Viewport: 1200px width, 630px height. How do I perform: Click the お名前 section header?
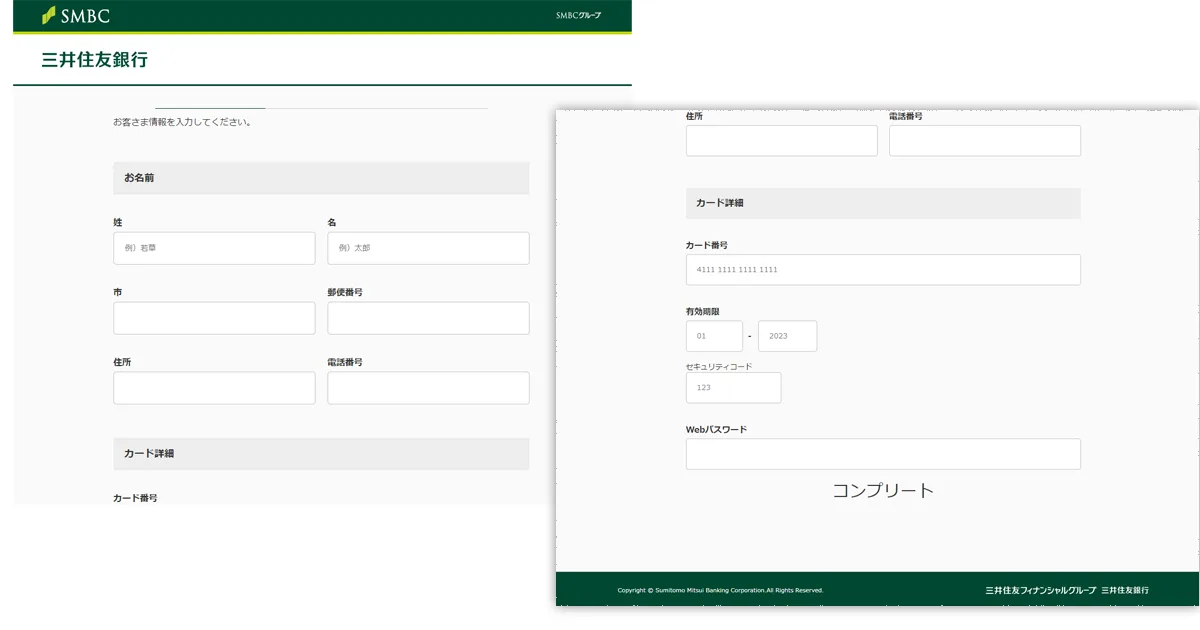pyautogui.click(x=321, y=178)
